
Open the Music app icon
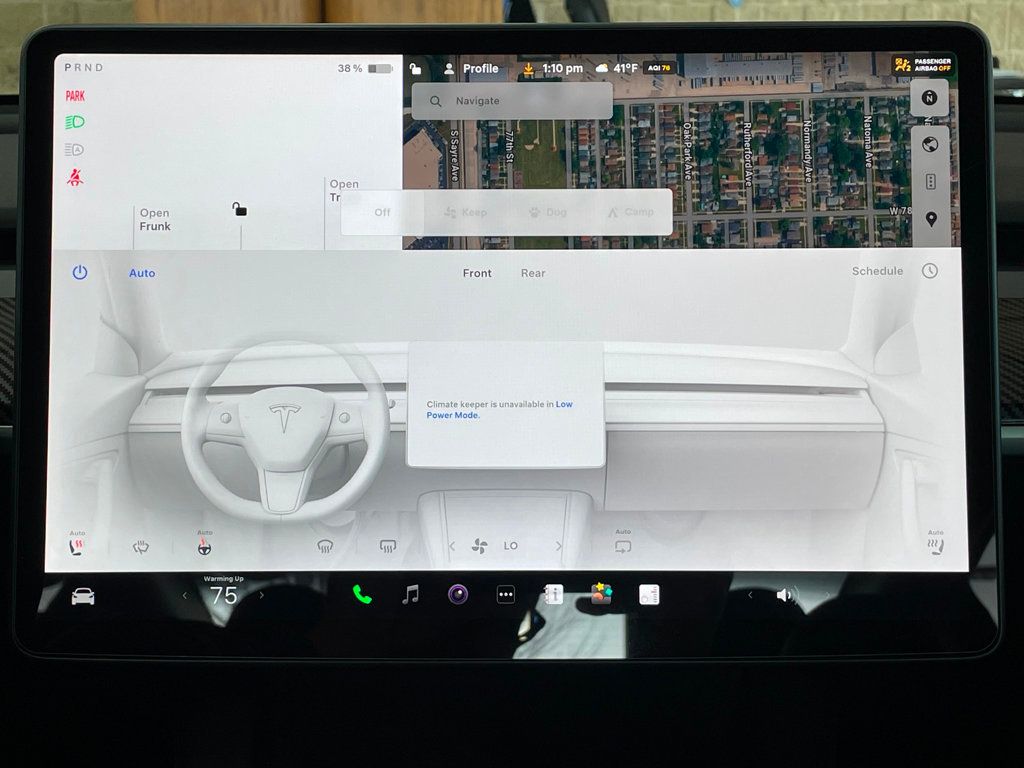pyautogui.click(x=409, y=594)
